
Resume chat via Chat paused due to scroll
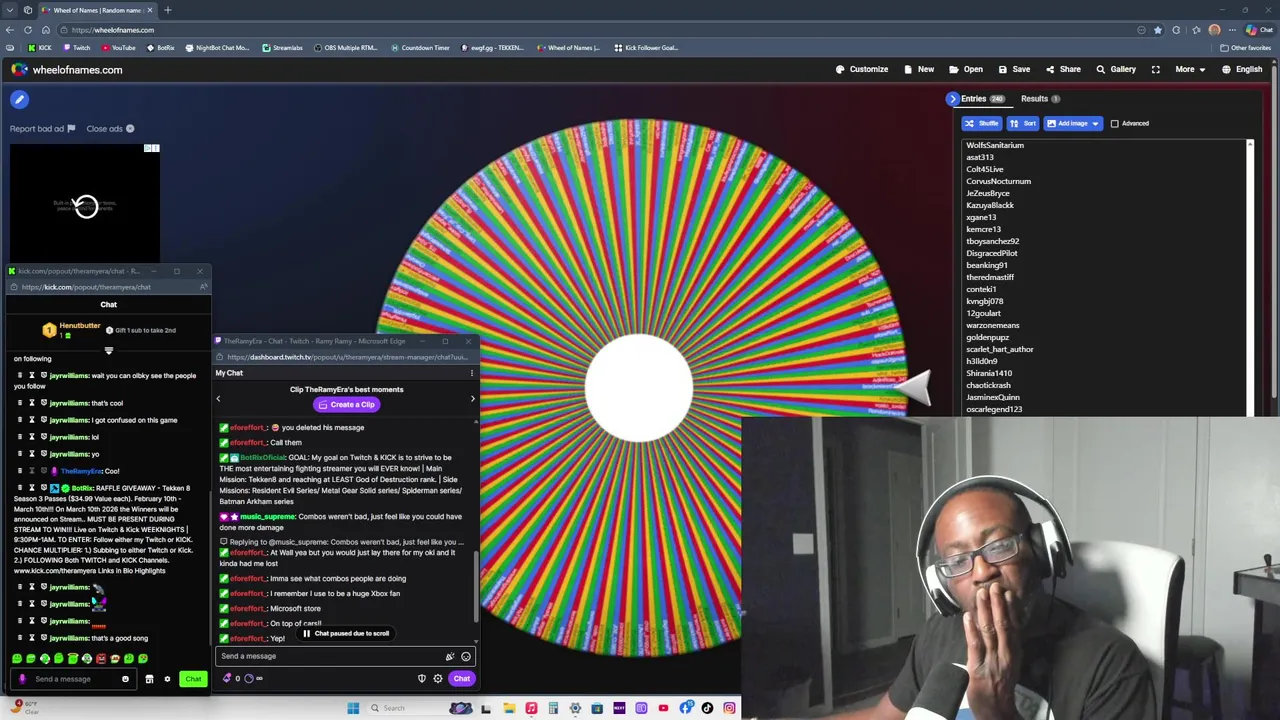click(x=346, y=633)
